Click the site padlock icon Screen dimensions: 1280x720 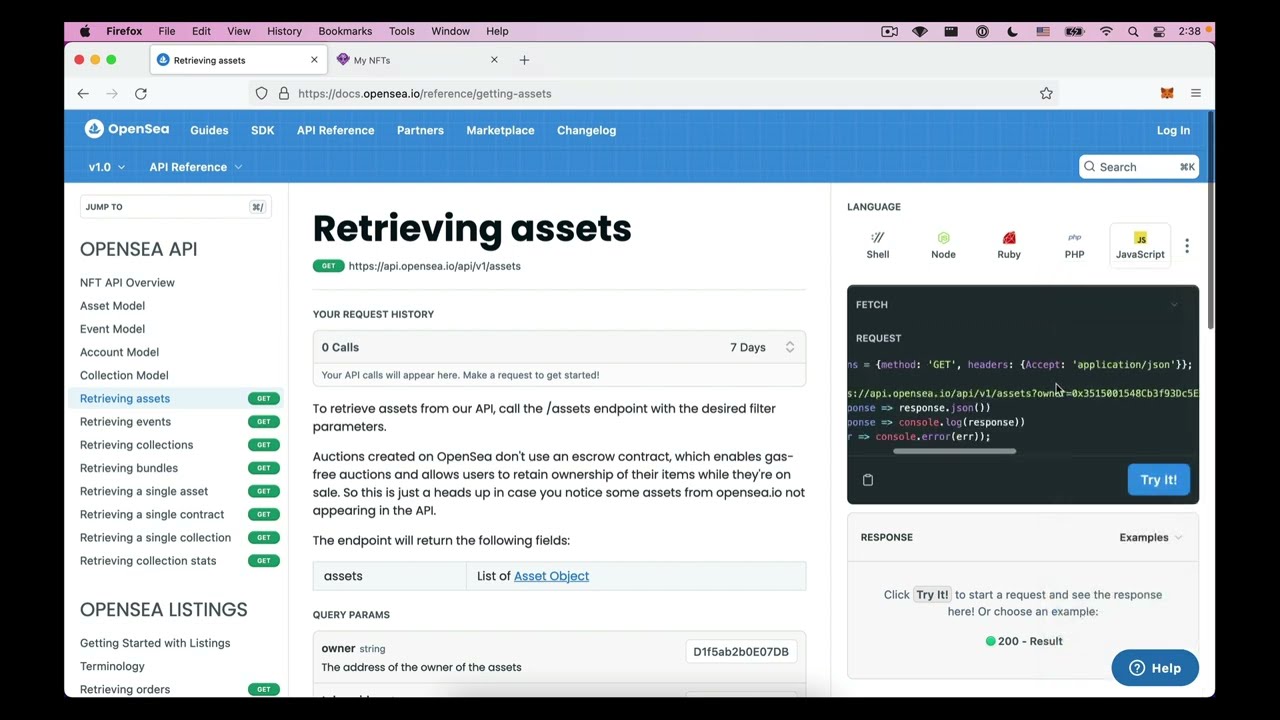tap(284, 93)
